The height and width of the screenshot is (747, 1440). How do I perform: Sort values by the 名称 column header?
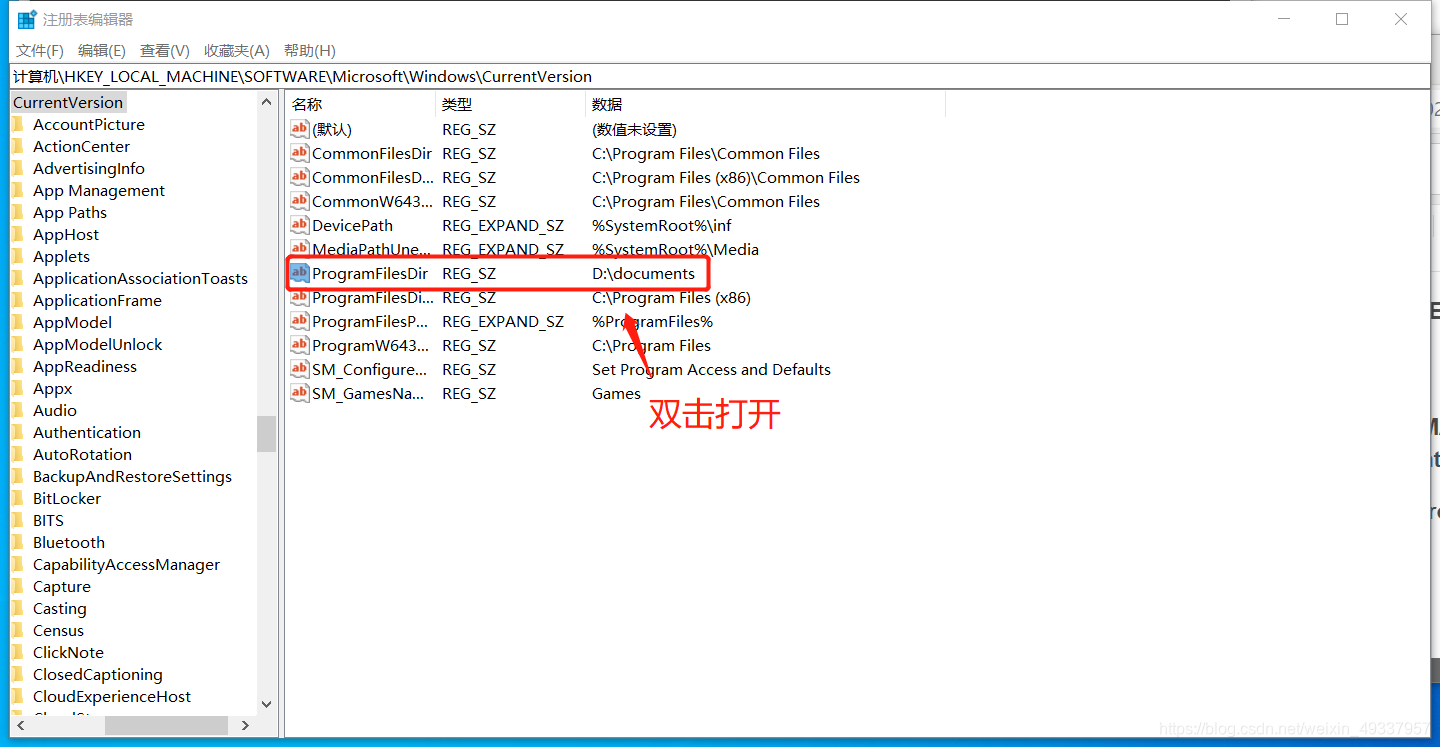coord(360,104)
